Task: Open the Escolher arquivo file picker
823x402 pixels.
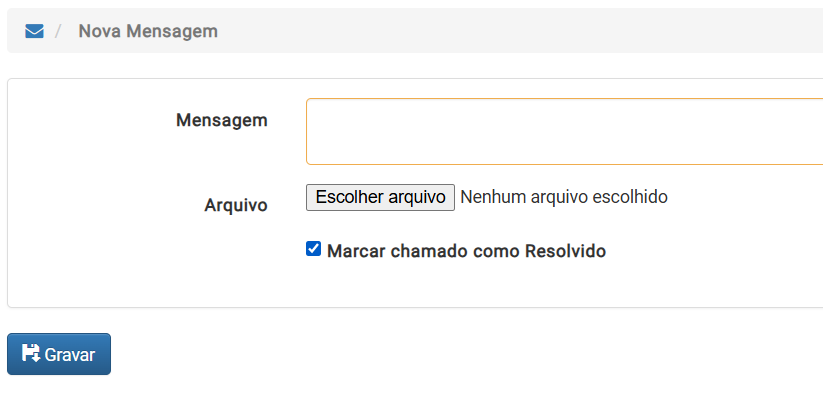Action: pyautogui.click(x=380, y=197)
